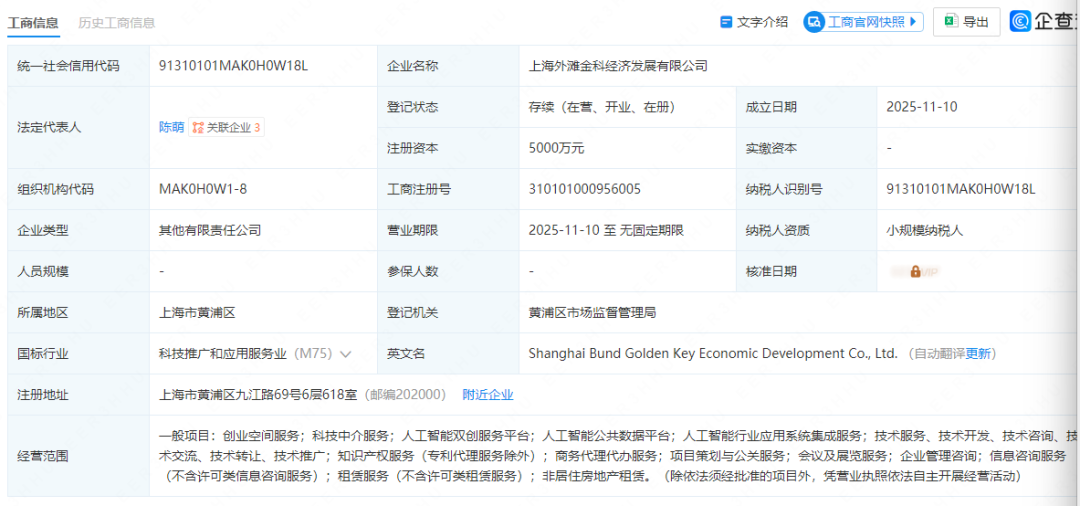Open legal representative 陈萌's profile link
This screenshot has width=1080, height=506.
pos(171,128)
